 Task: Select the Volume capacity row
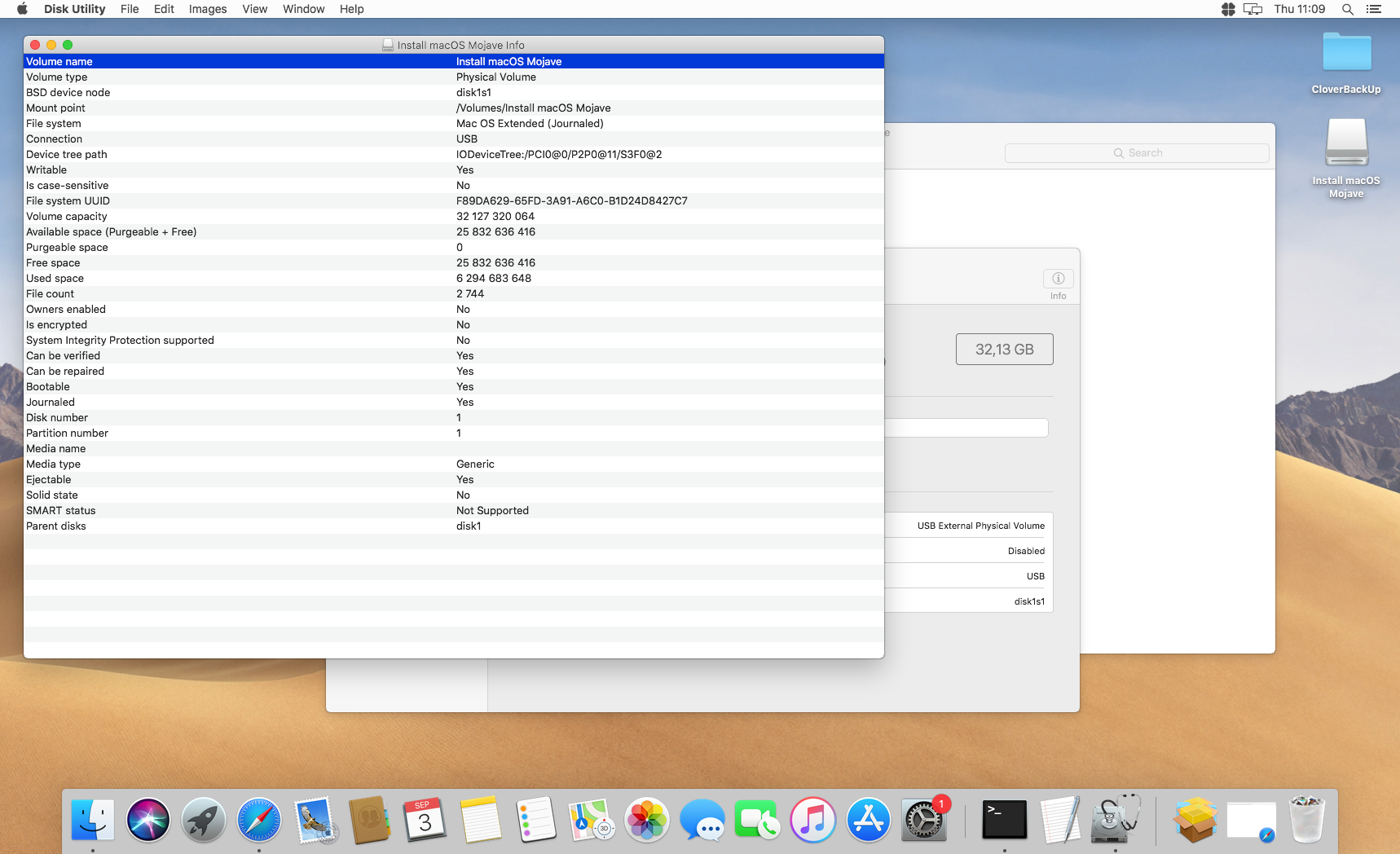click(x=454, y=216)
